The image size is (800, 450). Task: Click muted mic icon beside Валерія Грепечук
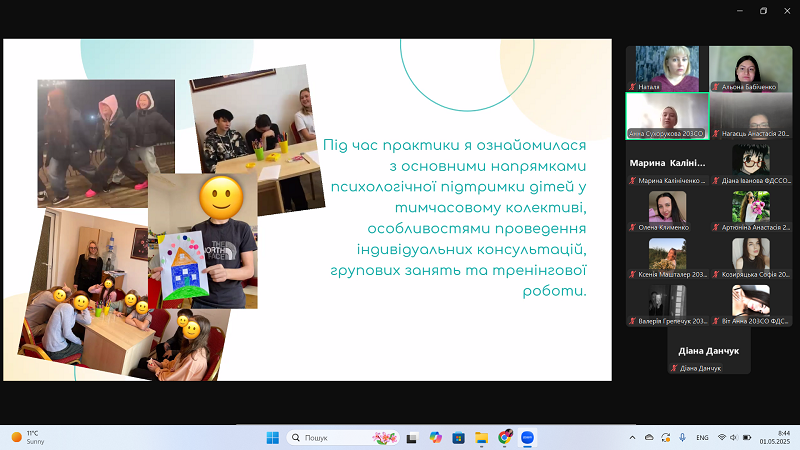[633, 321]
